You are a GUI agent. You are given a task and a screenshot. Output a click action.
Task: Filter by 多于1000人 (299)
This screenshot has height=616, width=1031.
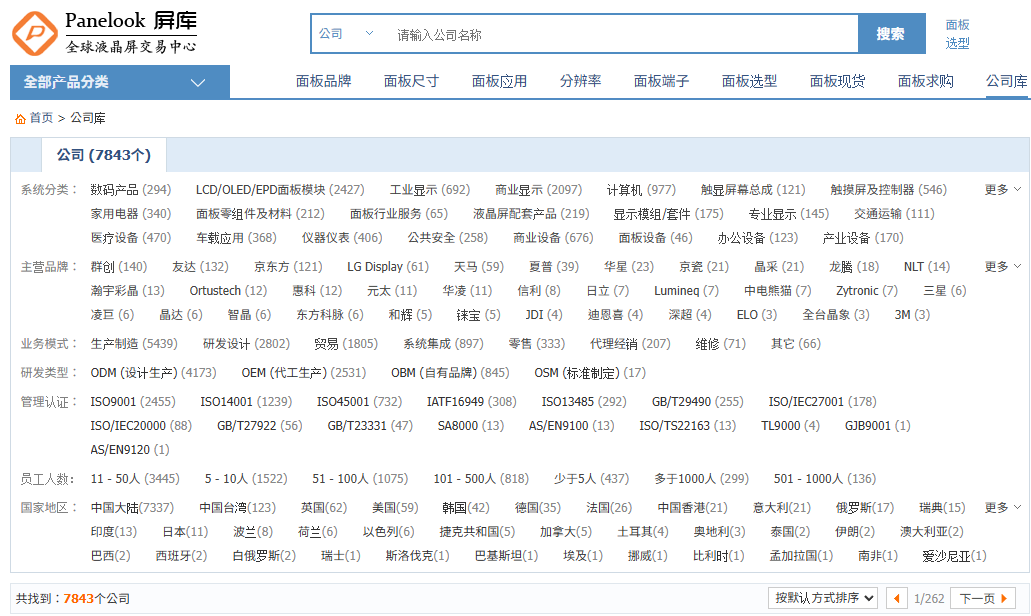pos(702,479)
